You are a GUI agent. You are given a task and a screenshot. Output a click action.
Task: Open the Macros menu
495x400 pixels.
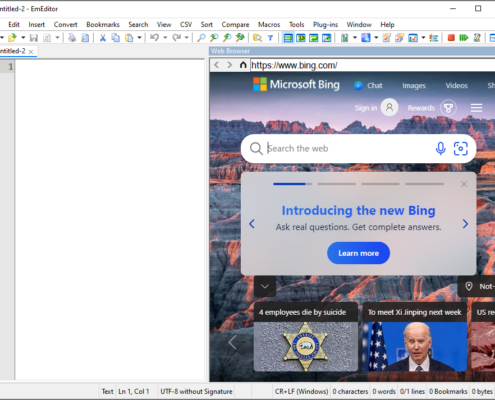269,24
